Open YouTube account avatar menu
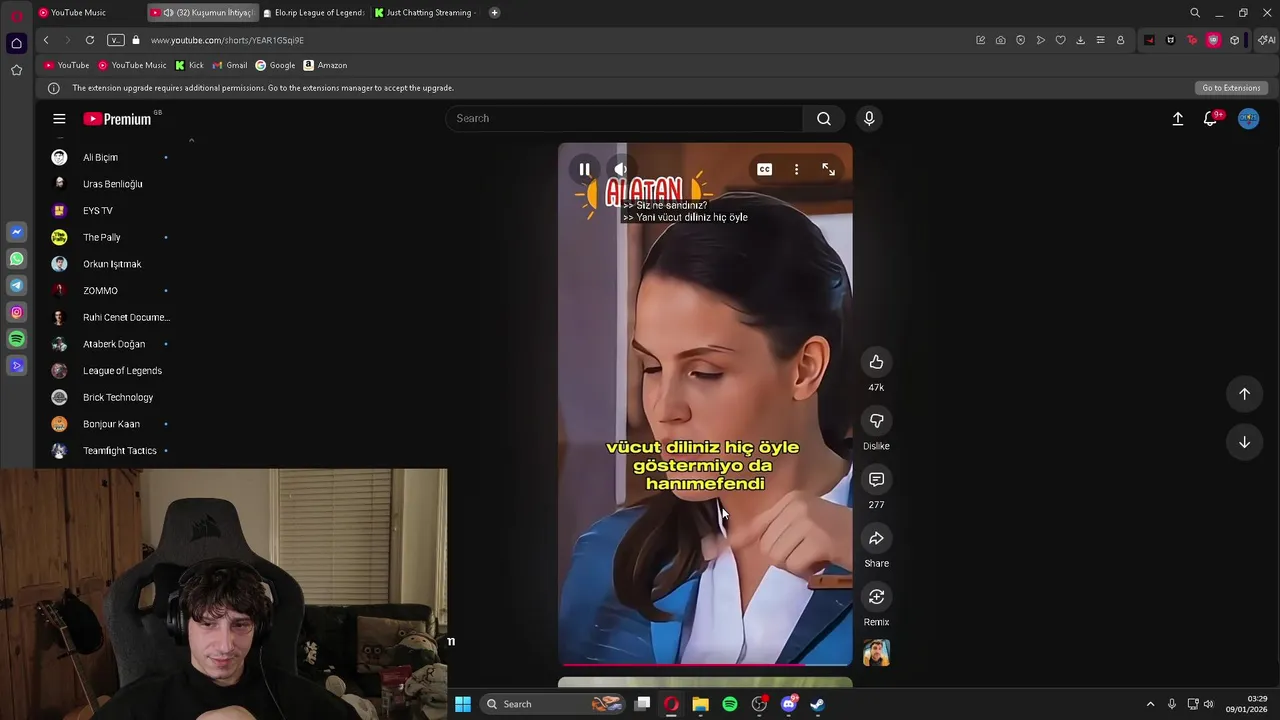This screenshot has height=720, width=1280. [x=1248, y=118]
